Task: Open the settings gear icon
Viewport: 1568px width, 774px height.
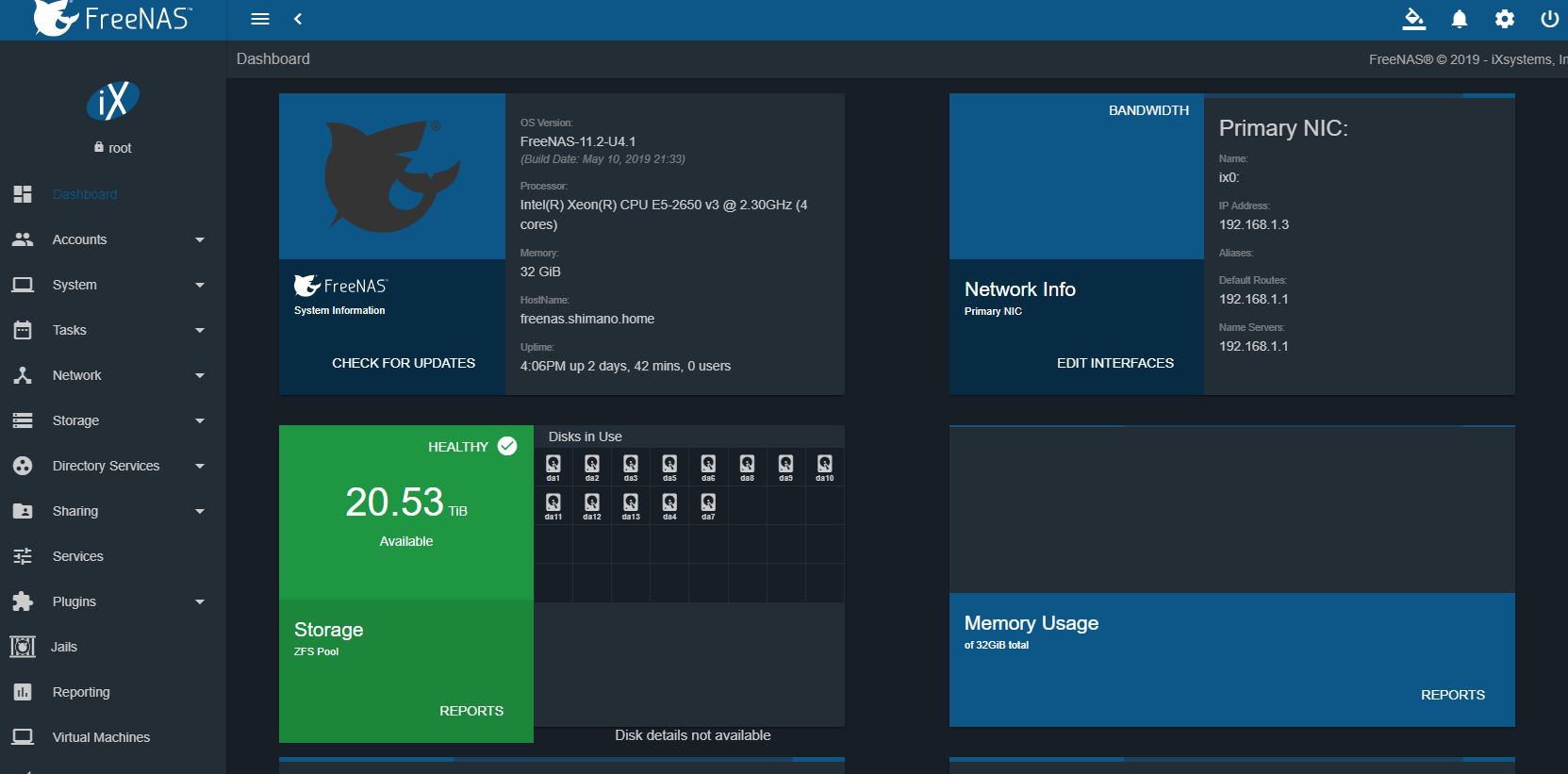Action: click(x=1505, y=19)
